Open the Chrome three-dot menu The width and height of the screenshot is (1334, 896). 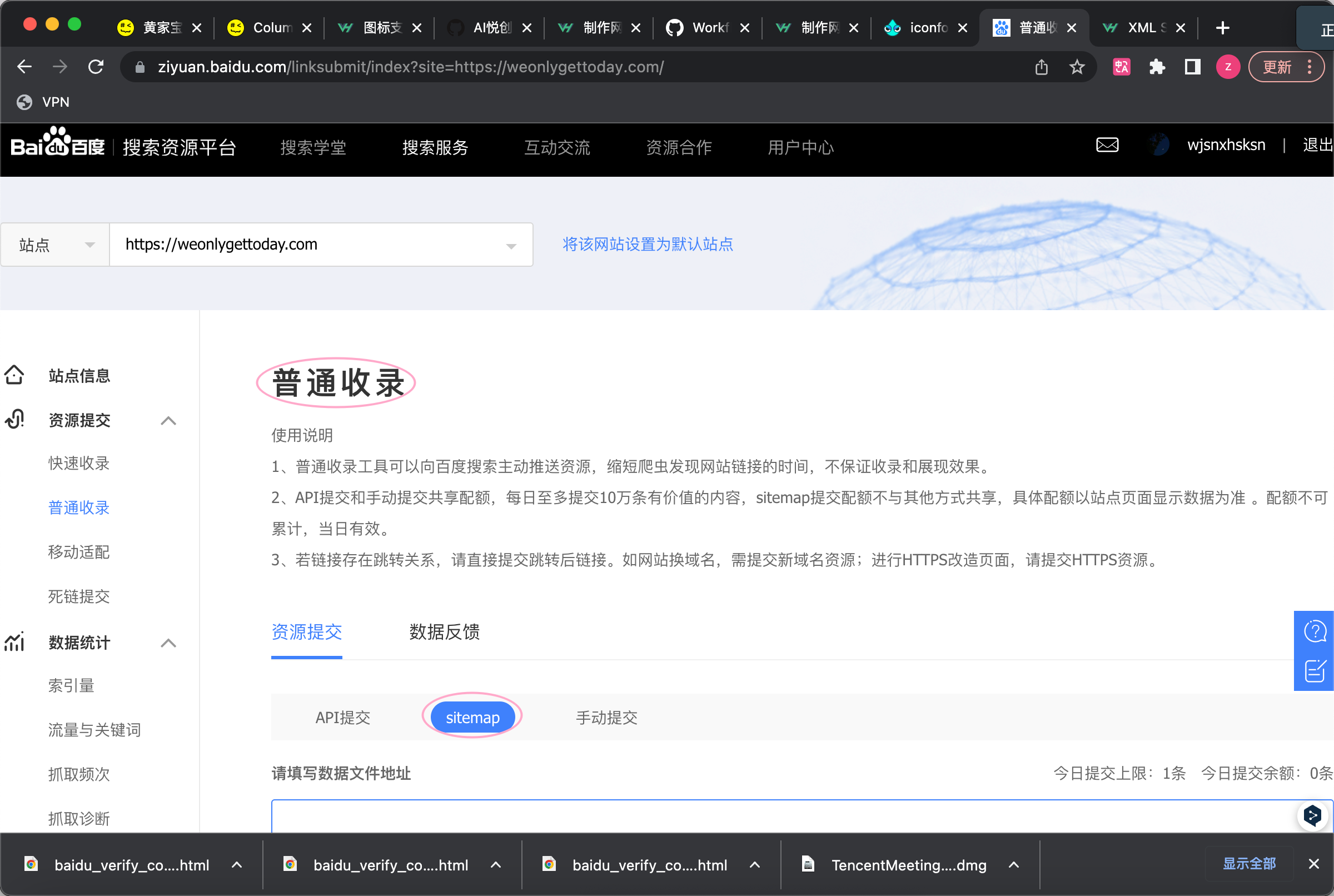pos(1310,67)
